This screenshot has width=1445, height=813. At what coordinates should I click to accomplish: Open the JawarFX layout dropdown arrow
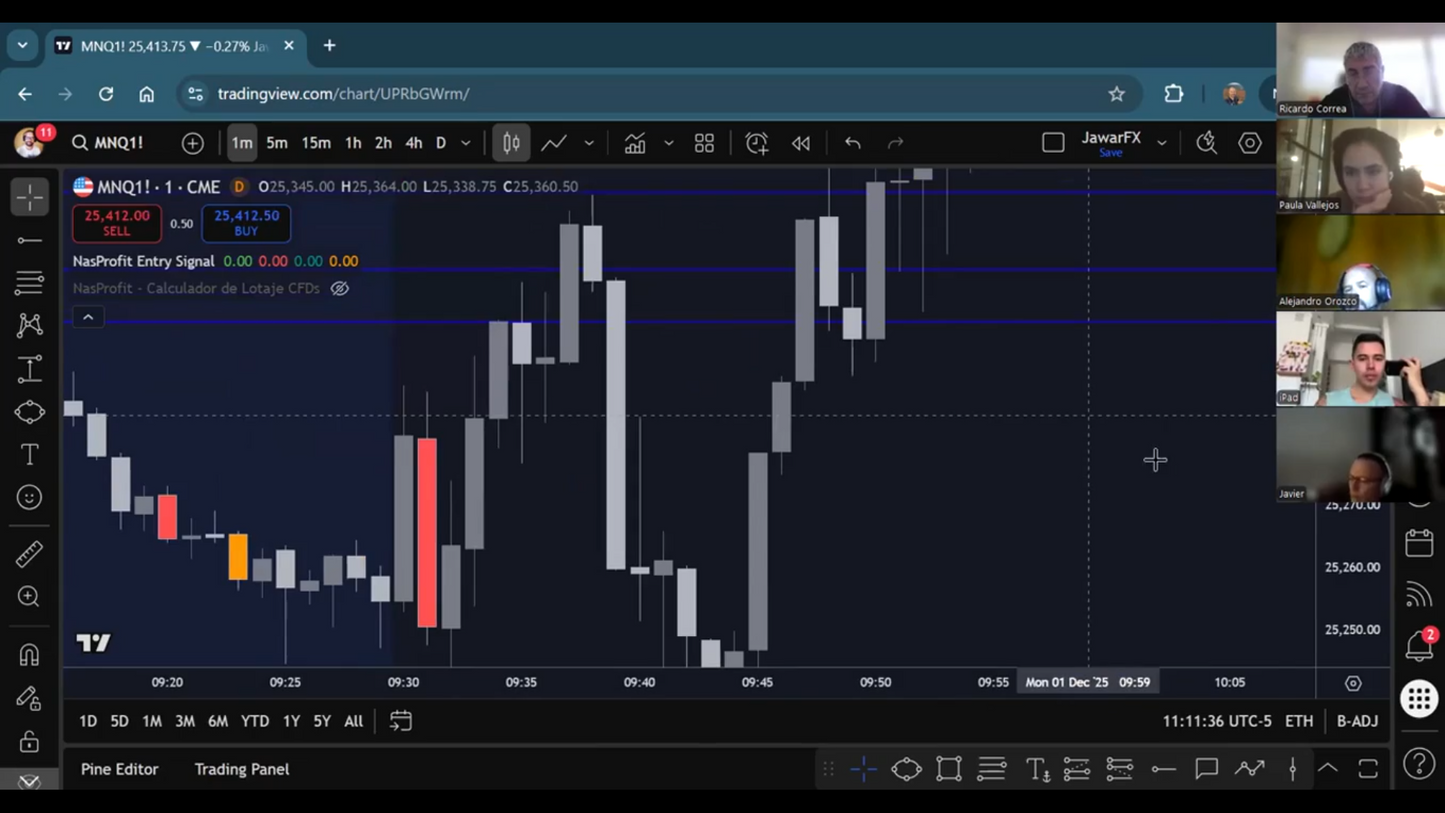point(1162,143)
